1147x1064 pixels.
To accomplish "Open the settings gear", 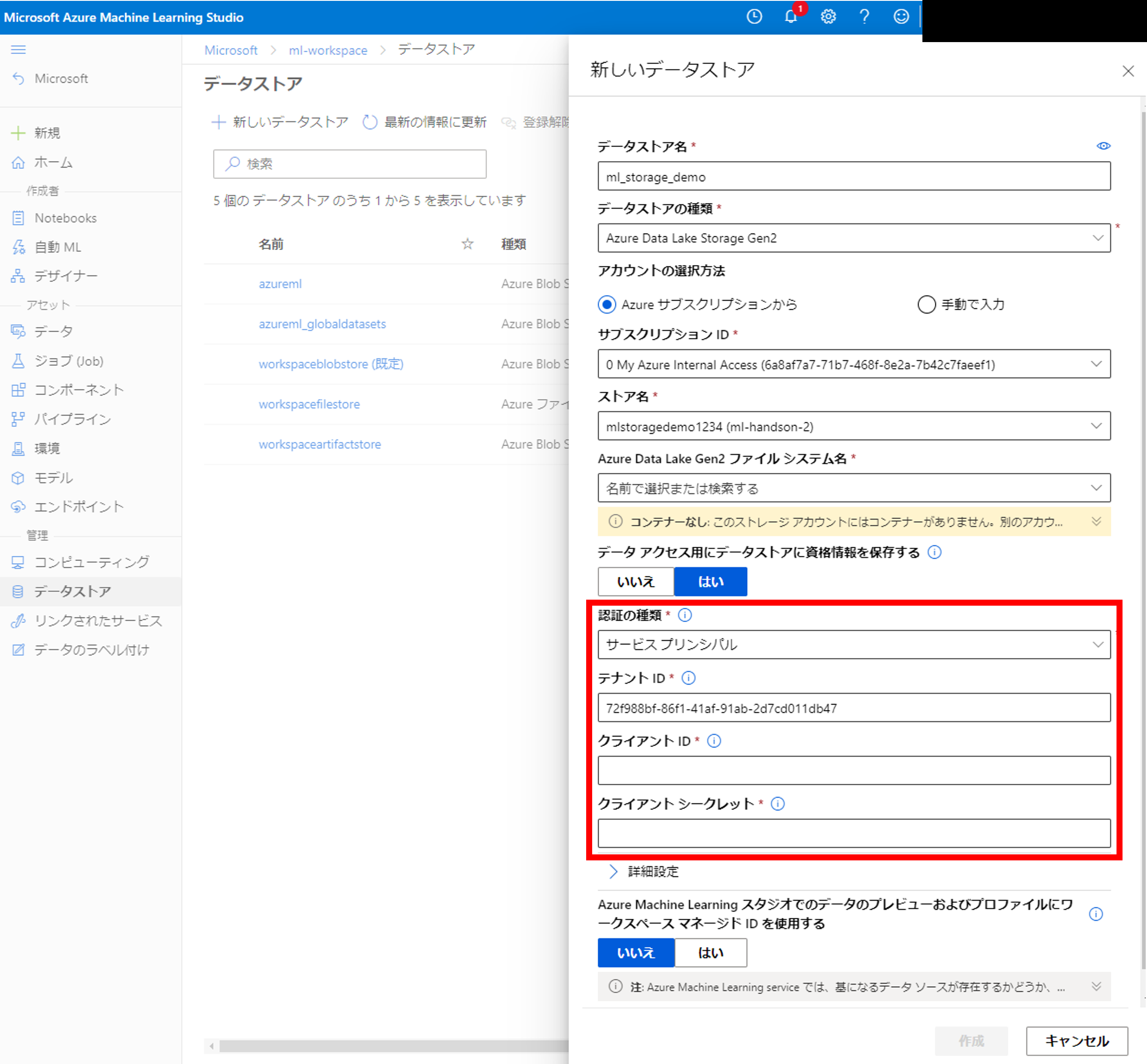I will click(x=828, y=17).
